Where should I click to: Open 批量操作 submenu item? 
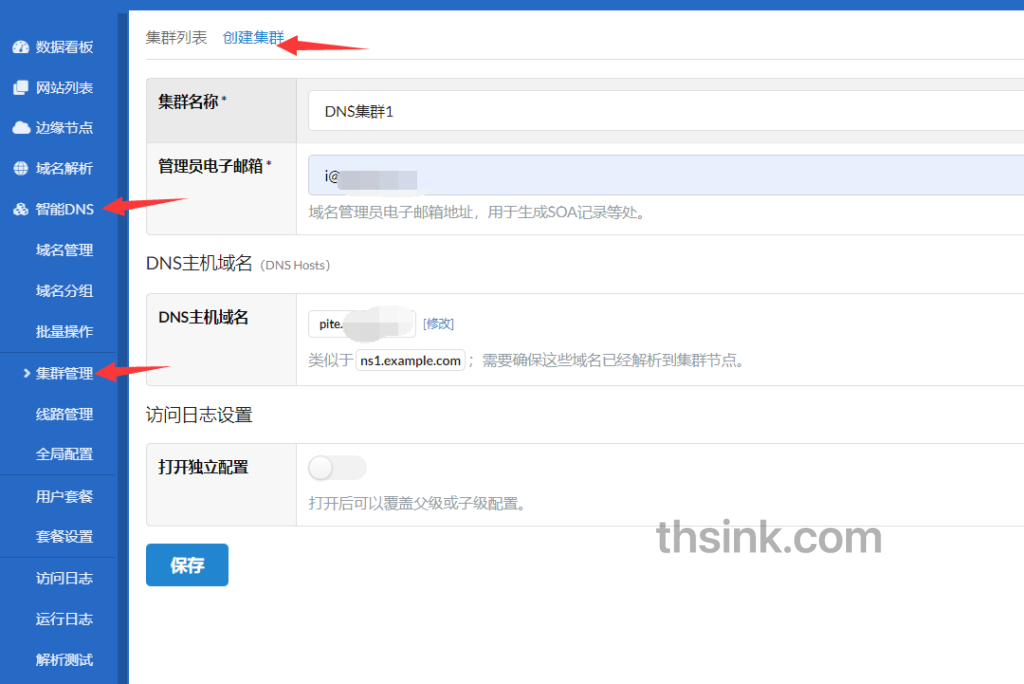(64, 332)
